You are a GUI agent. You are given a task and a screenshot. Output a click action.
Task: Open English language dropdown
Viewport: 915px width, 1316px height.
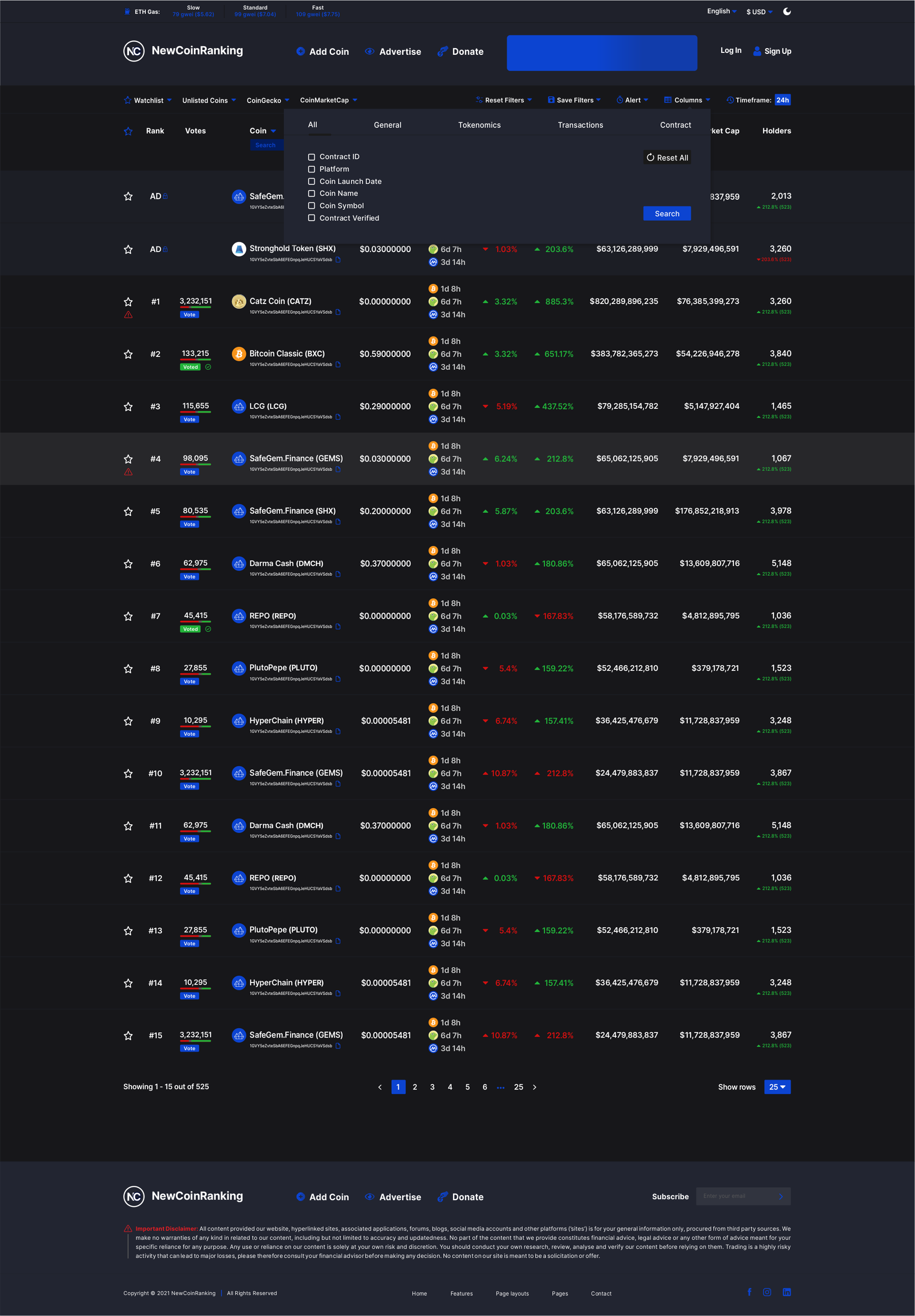point(722,11)
